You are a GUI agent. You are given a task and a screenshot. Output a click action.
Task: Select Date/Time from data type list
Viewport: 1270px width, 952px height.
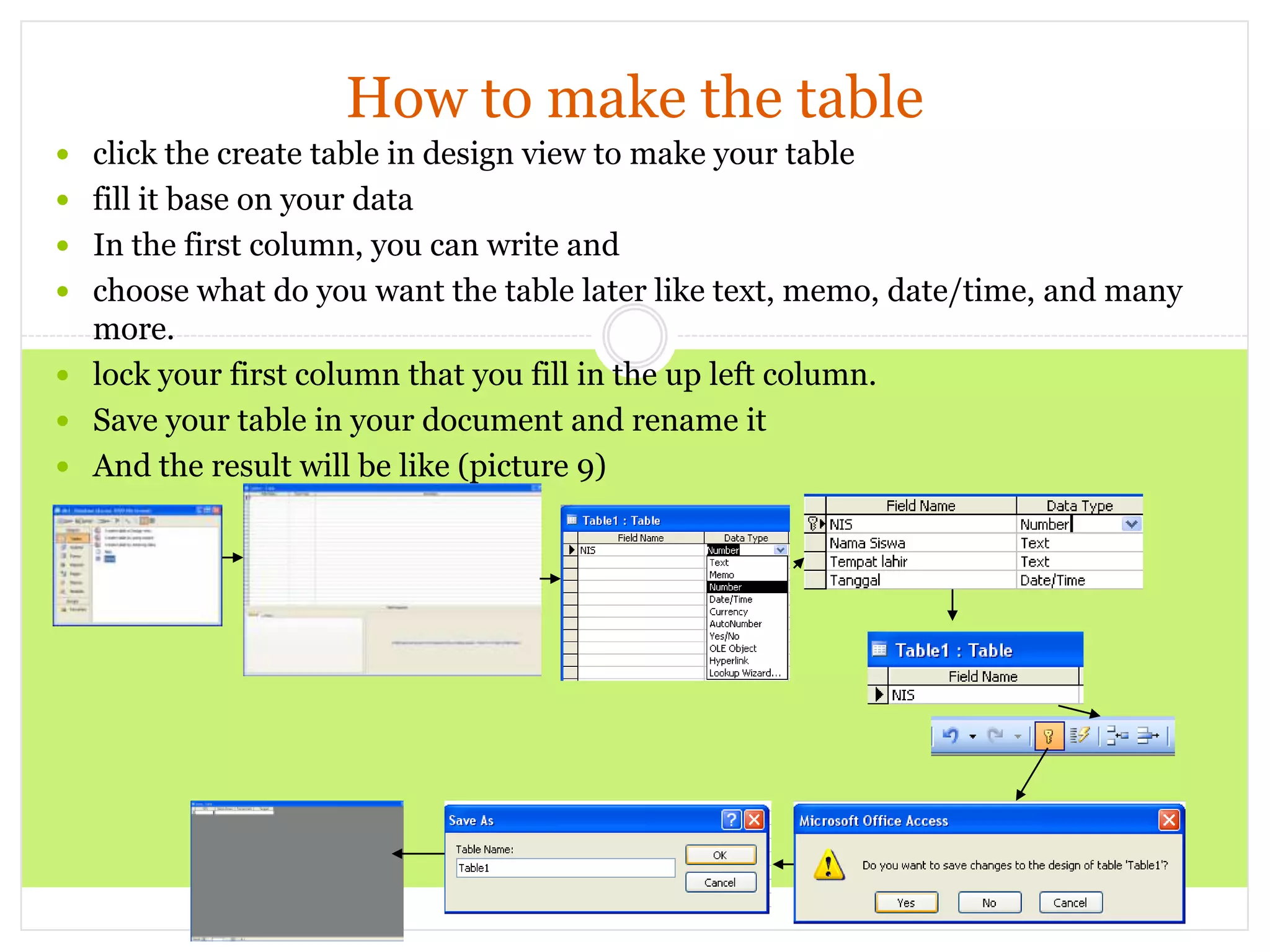(x=730, y=599)
